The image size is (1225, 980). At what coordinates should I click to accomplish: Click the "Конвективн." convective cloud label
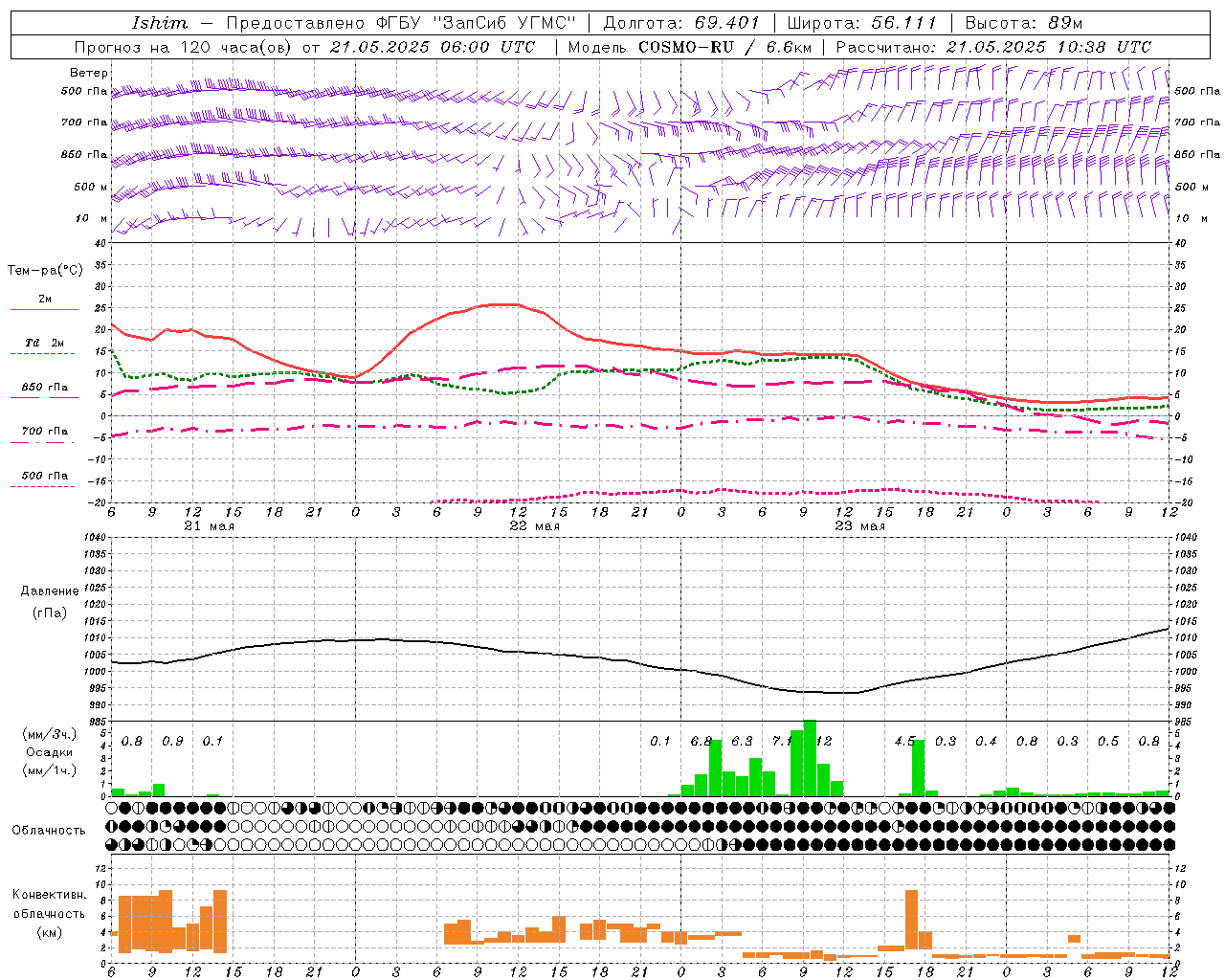coord(49,895)
